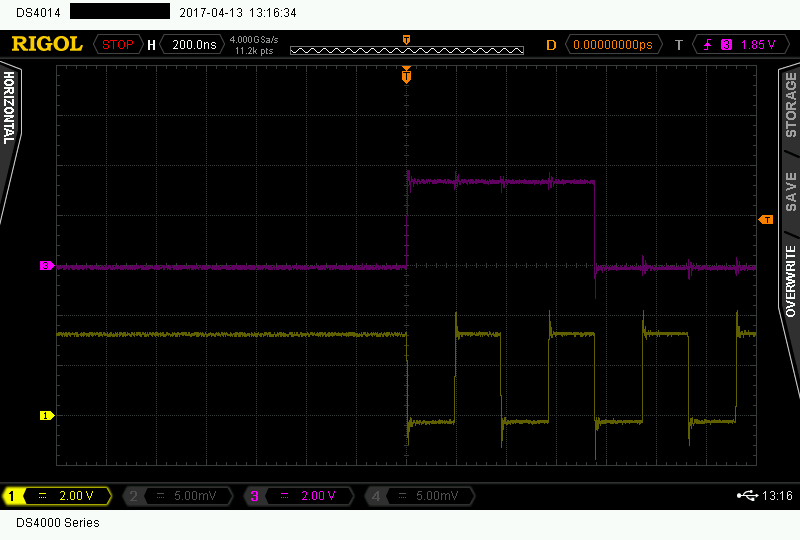
Task: Toggle the channel 3 label in bottom bar
Action: [x=254, y=496]
